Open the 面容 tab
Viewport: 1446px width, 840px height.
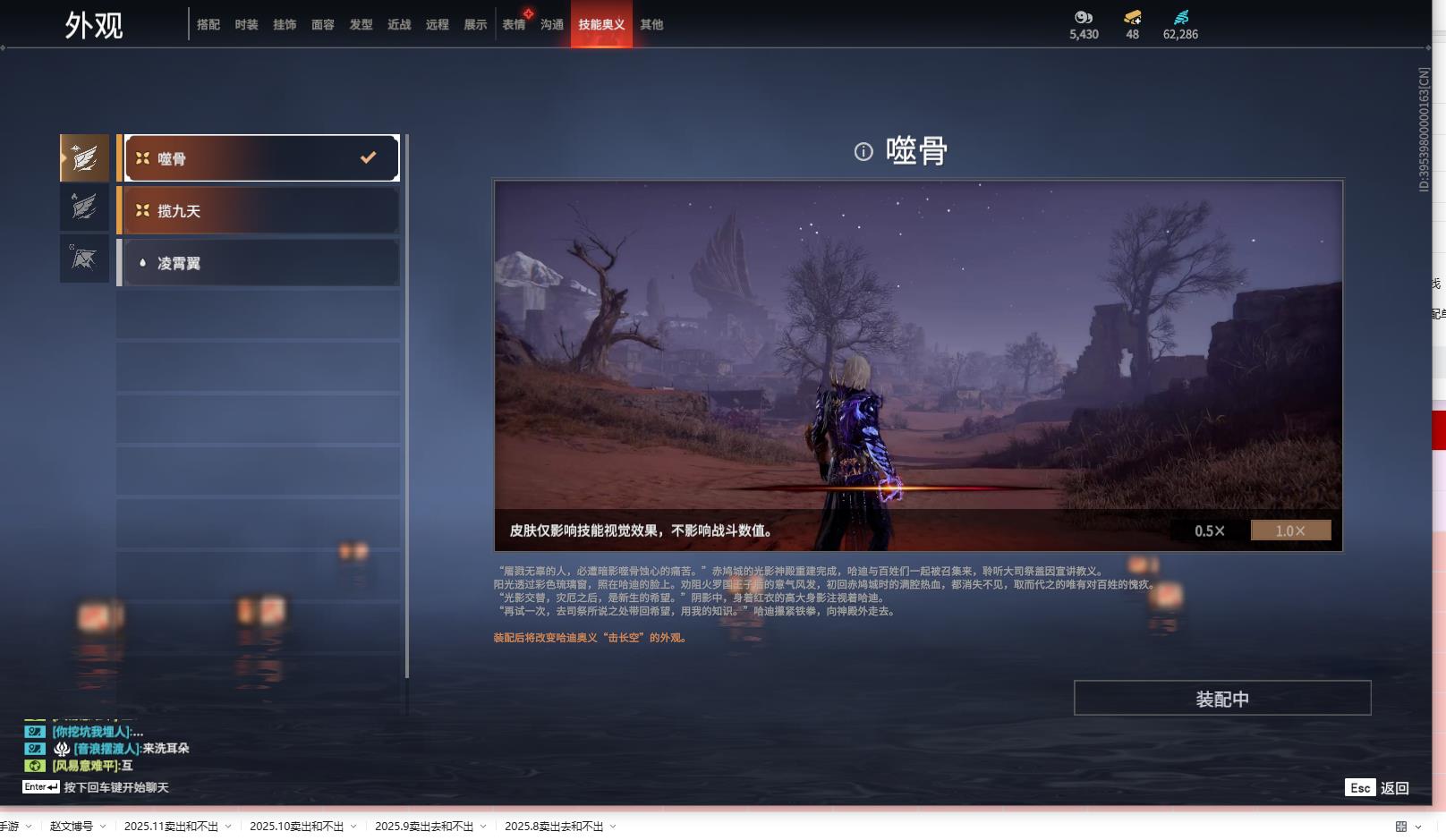(323, 25)
